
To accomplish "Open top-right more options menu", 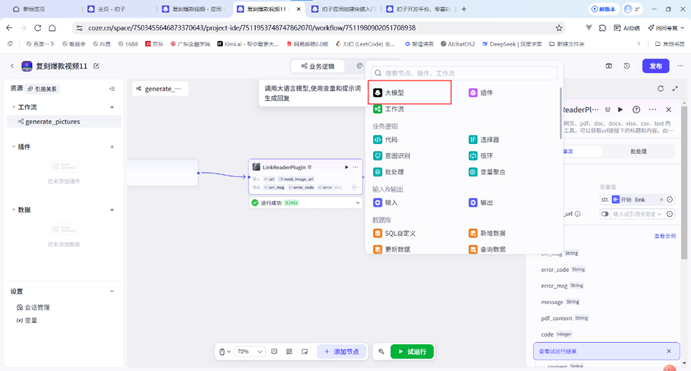I will coord(680,66).
